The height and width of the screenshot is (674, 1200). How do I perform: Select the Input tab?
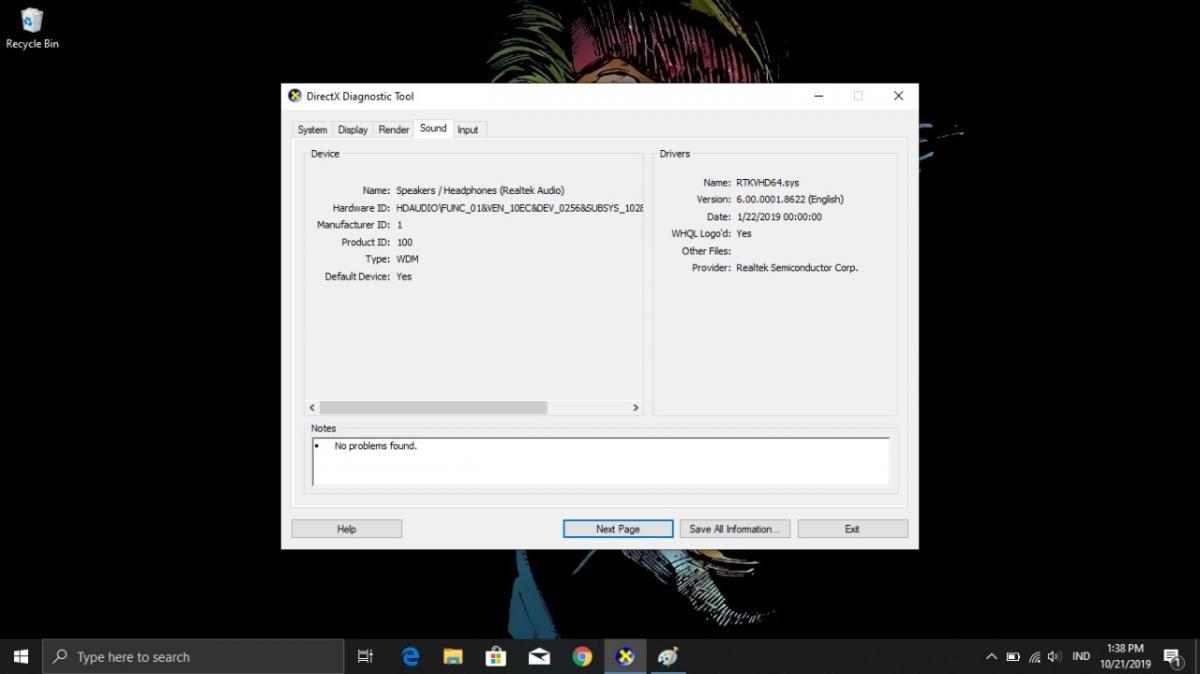[x=468, y=130]
